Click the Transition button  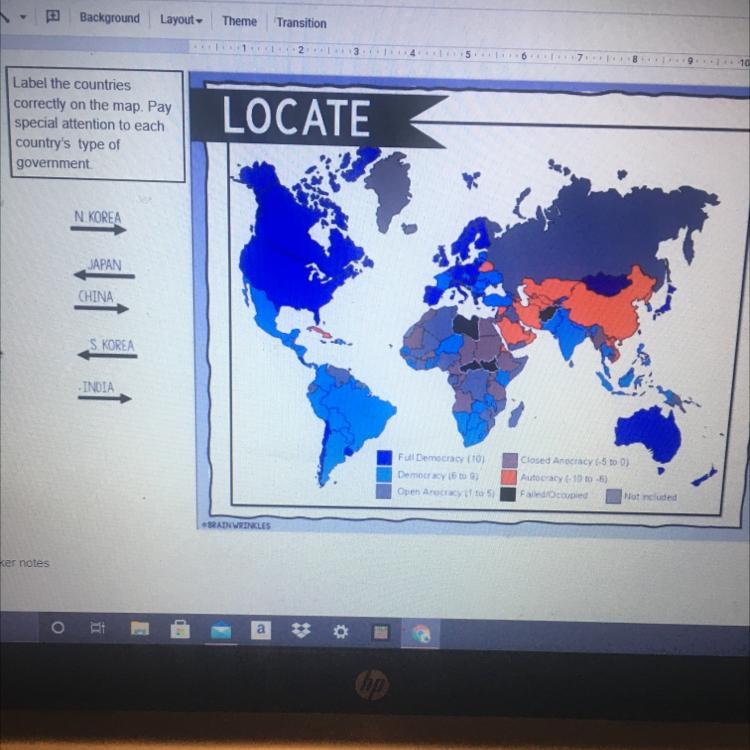click(301, 23)
